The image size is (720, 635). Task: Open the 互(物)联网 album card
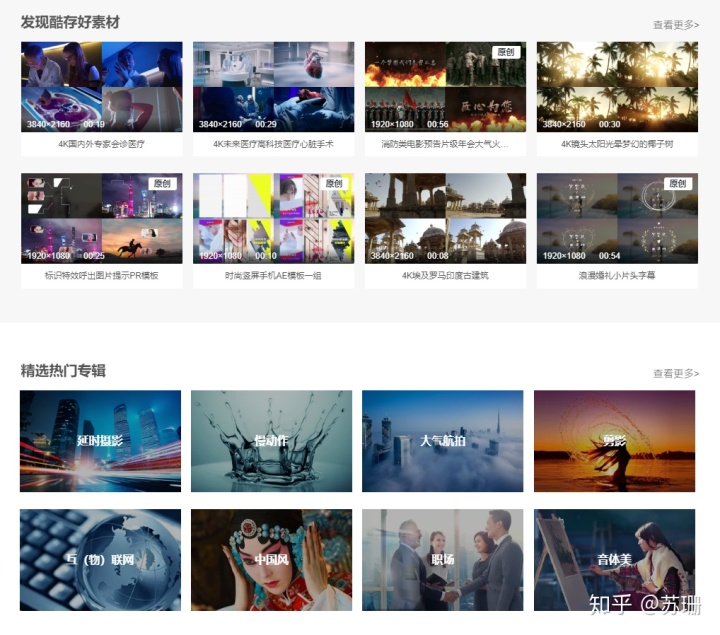(101, 560)
